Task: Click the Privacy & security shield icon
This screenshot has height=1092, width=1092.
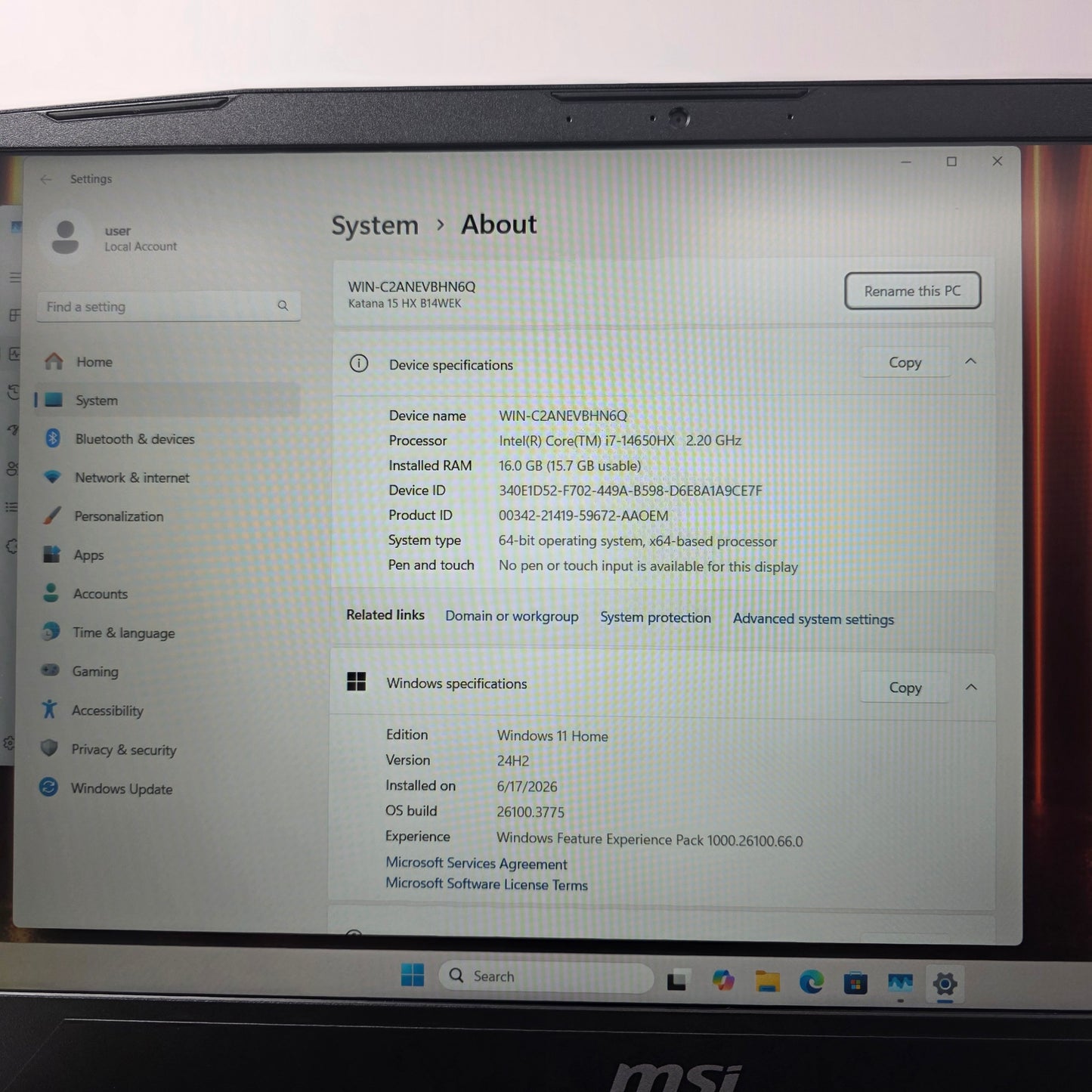Action: (x=49, y=748)
